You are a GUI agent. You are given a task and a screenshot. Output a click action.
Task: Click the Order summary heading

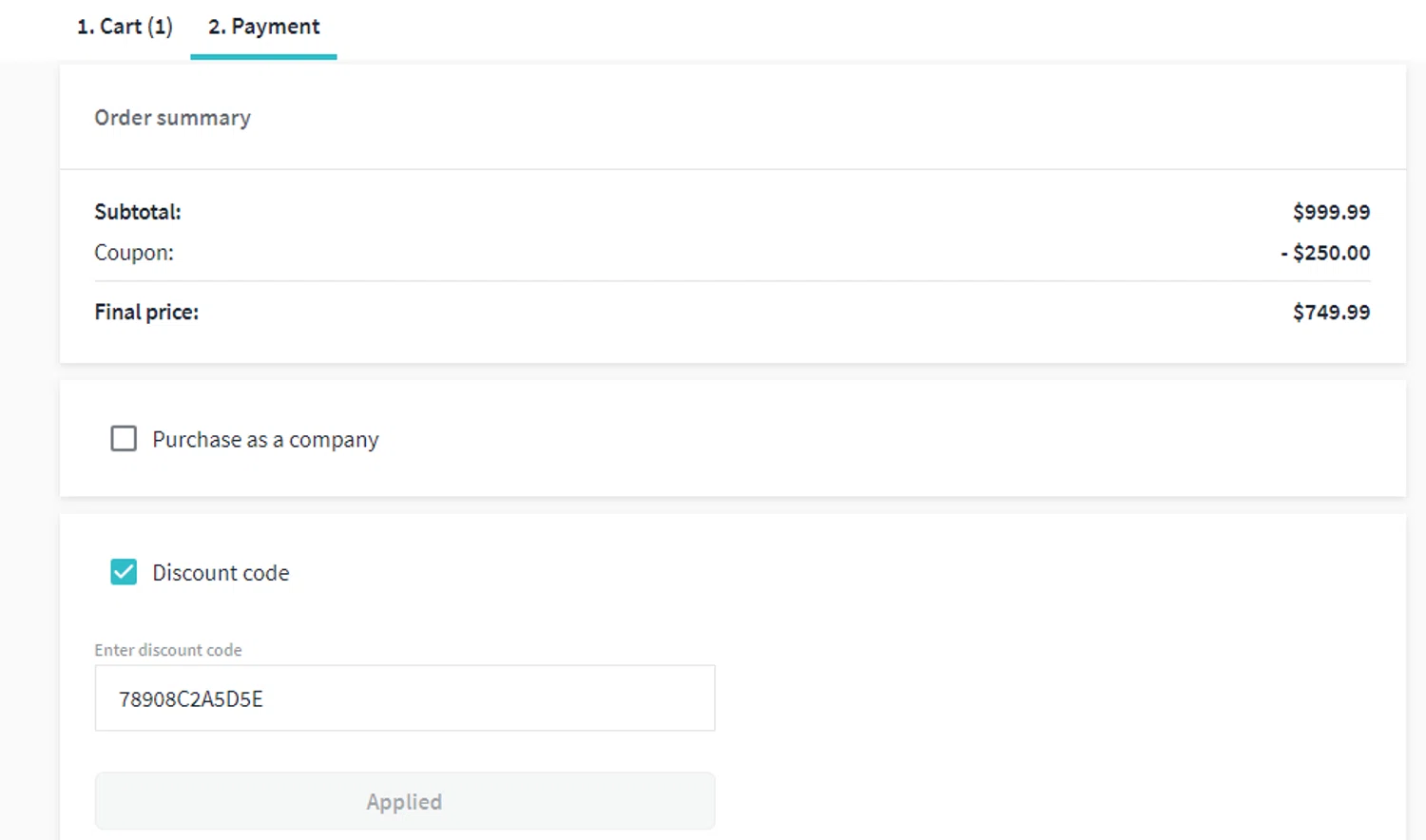coord(172,118)
